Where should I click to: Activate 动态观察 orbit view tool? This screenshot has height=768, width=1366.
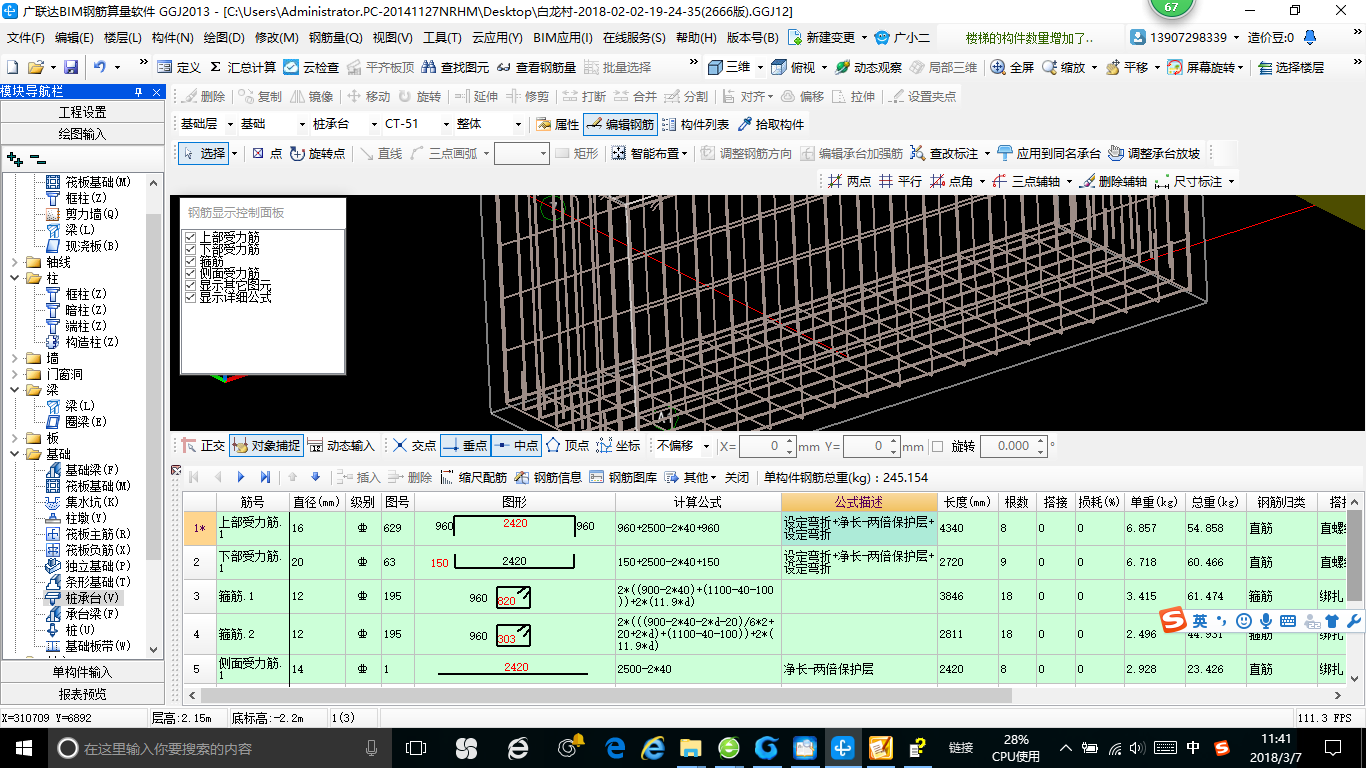868,67
